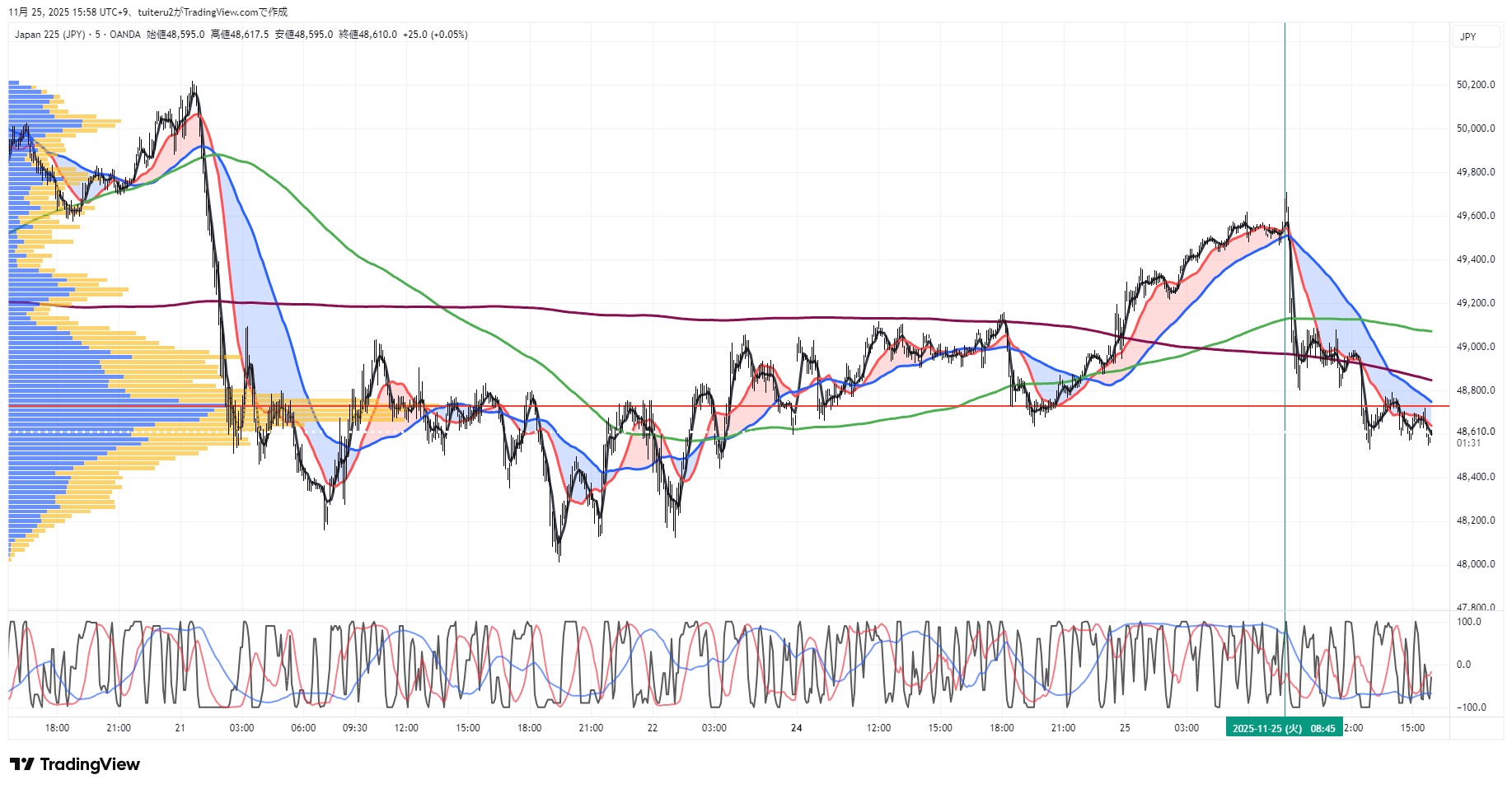Screen dimensions: 1512x789
Task: Click the 48,000.0 price scale label
Action: click(1475, 564)
